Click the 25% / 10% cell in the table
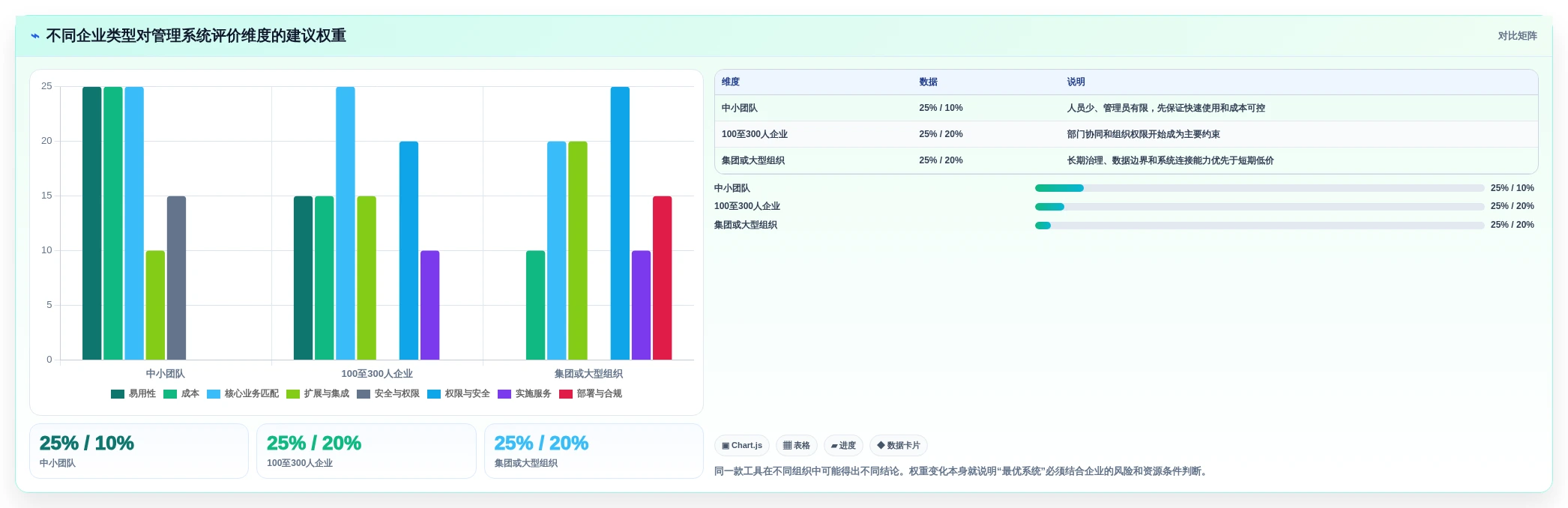1568x508 pixels. pyautogui.click(x=986, y=108)
